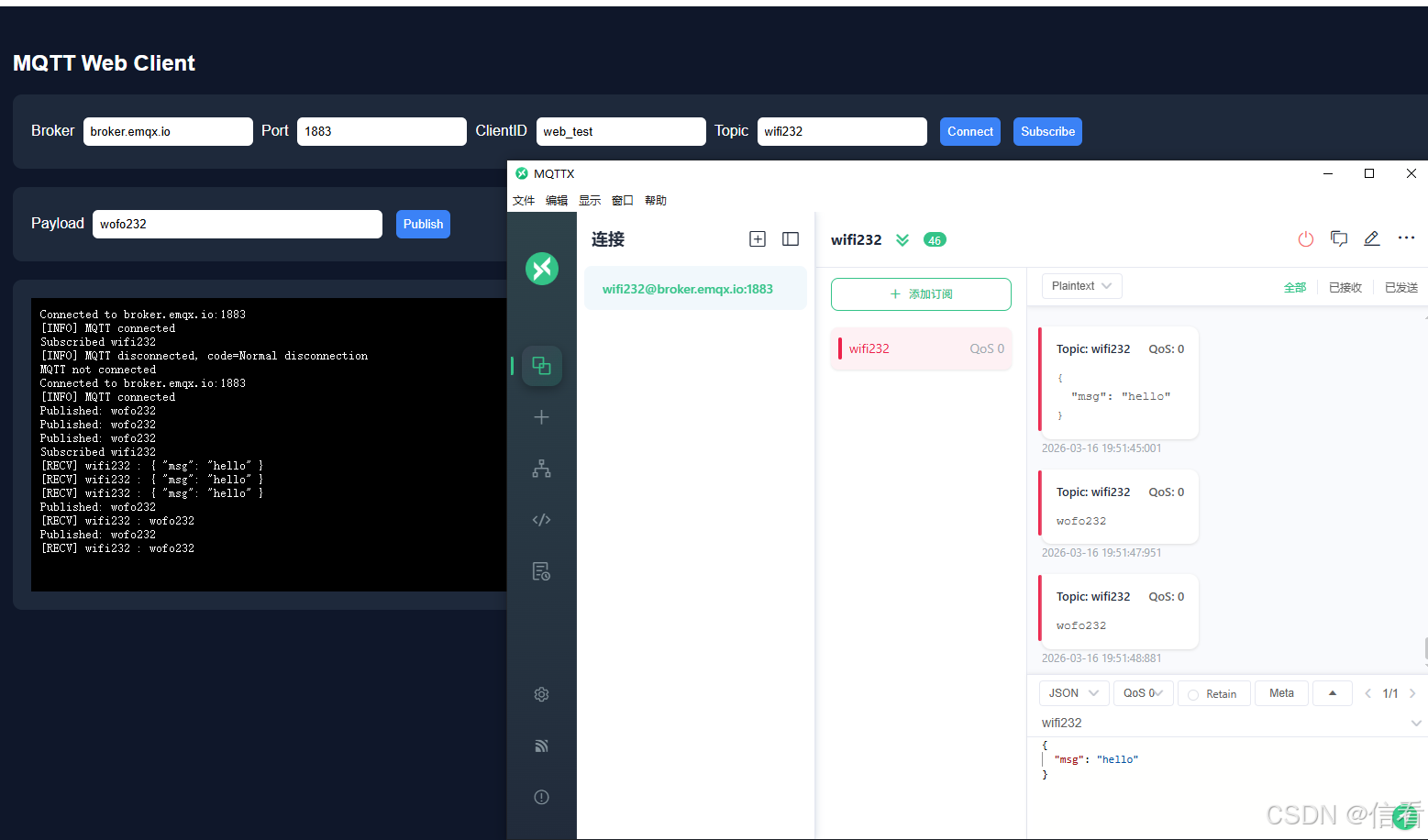Click the Subscribe button in web client
Image resolution: width=1428 pixels, height=840 pixels.
point(1047,131)
